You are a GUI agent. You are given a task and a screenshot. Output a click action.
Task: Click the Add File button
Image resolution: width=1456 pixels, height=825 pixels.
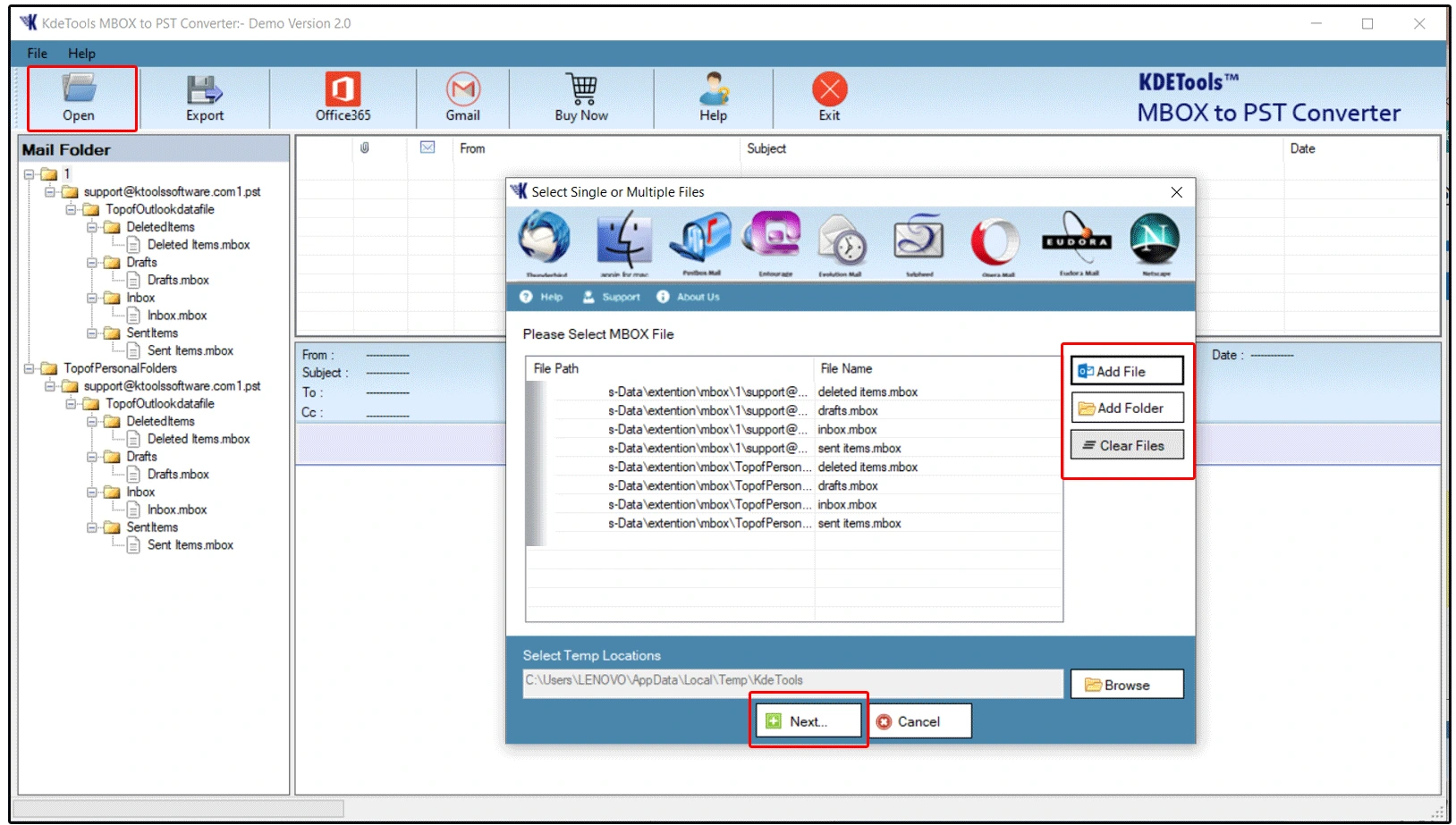pos(1127,371)
